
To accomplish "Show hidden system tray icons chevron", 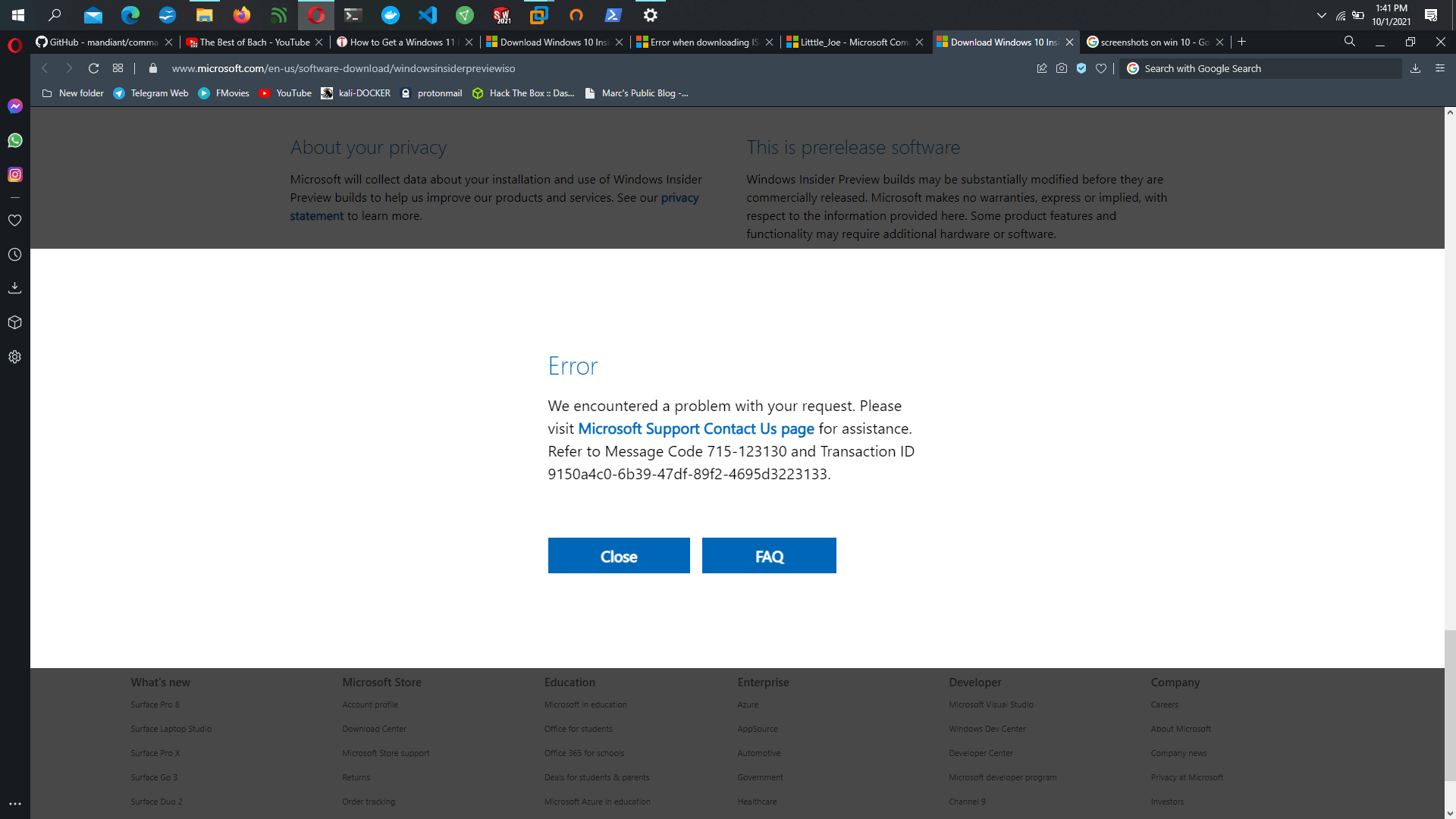I will tap(1322, 15).
